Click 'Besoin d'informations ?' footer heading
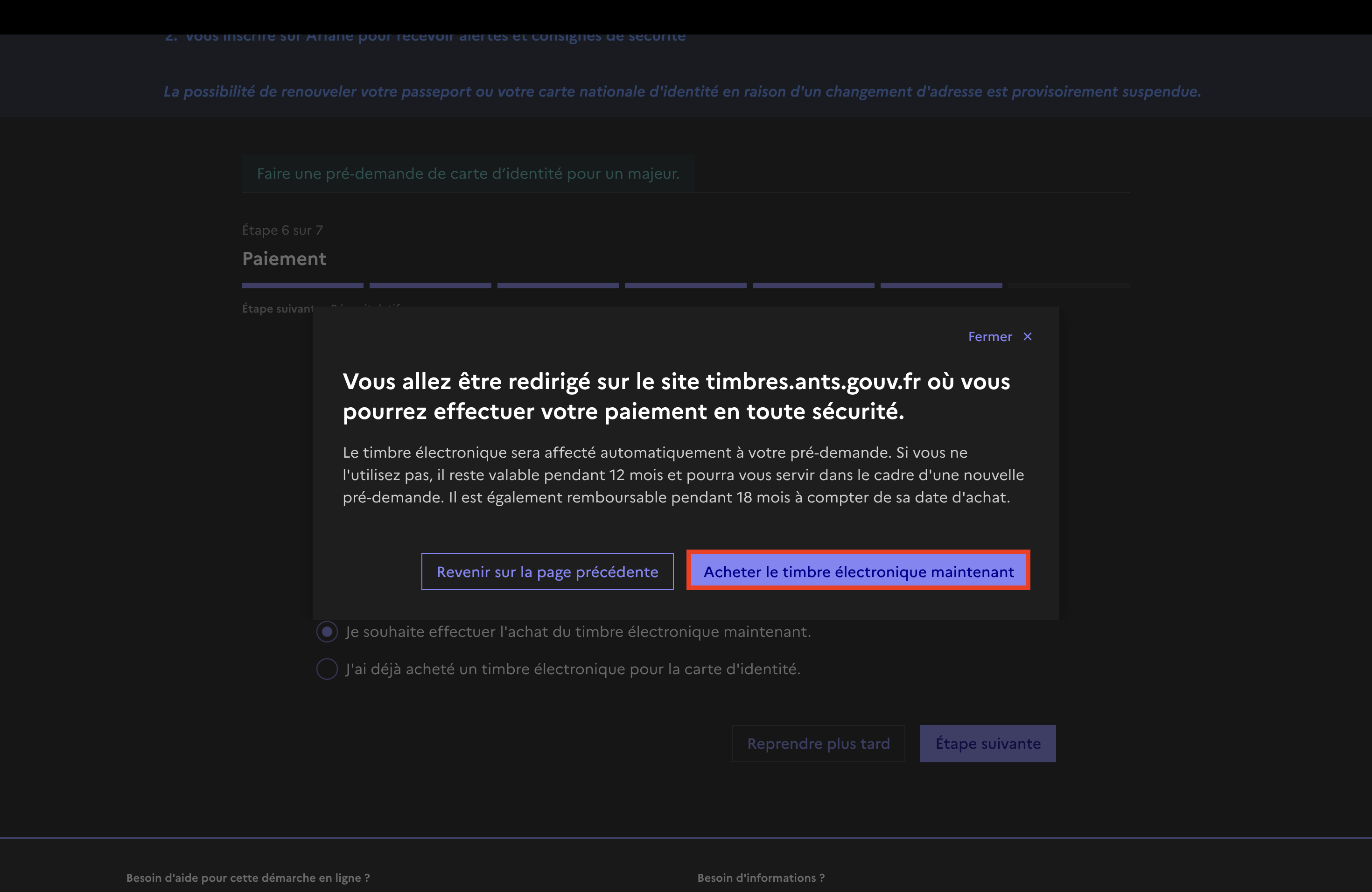1372x892 pixels. point(761,878)
